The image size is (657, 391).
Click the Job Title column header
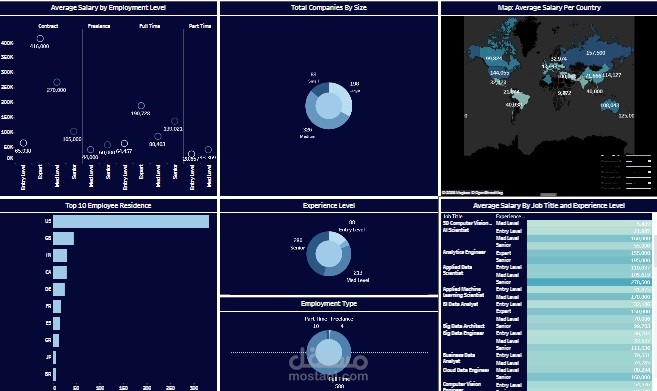point(453,216)
